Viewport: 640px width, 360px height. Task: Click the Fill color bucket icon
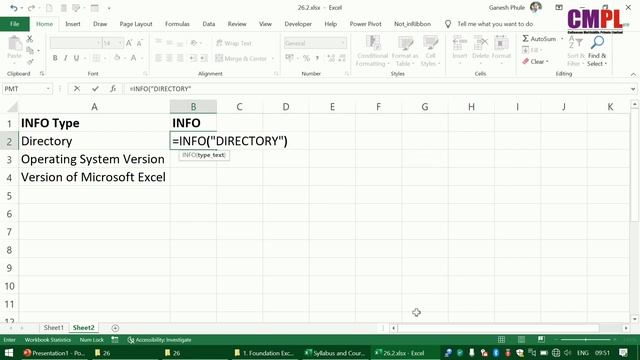[x=117, y=58]
